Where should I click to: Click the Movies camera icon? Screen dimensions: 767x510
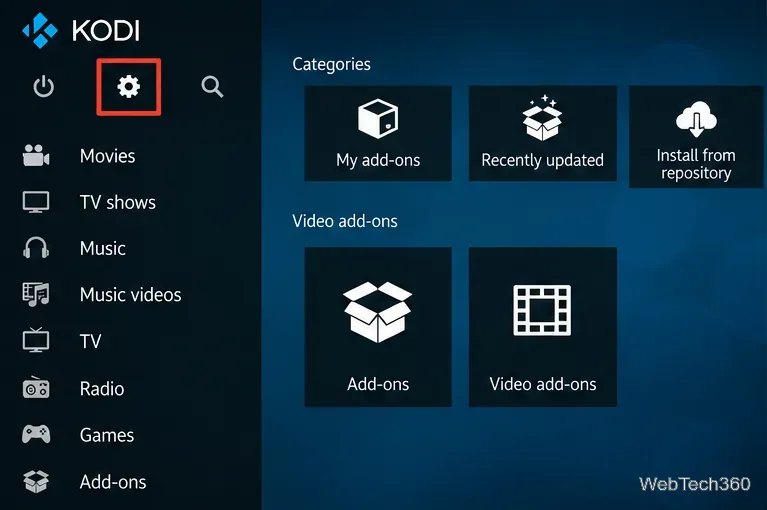(36, 156)
